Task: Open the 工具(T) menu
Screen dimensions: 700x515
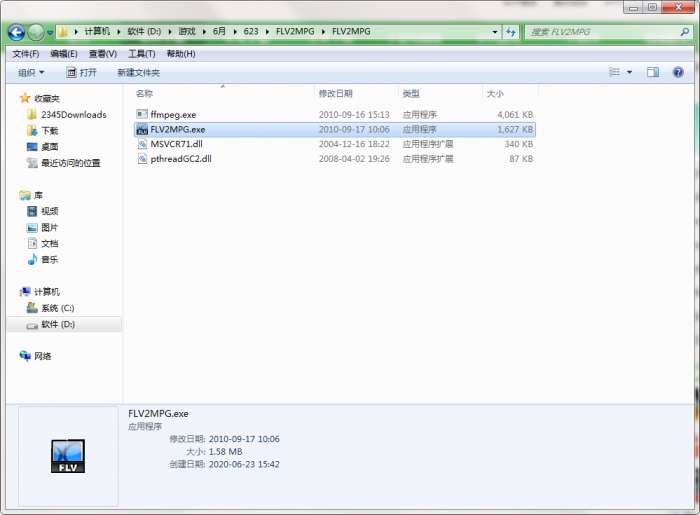Action: coord(142,54)
